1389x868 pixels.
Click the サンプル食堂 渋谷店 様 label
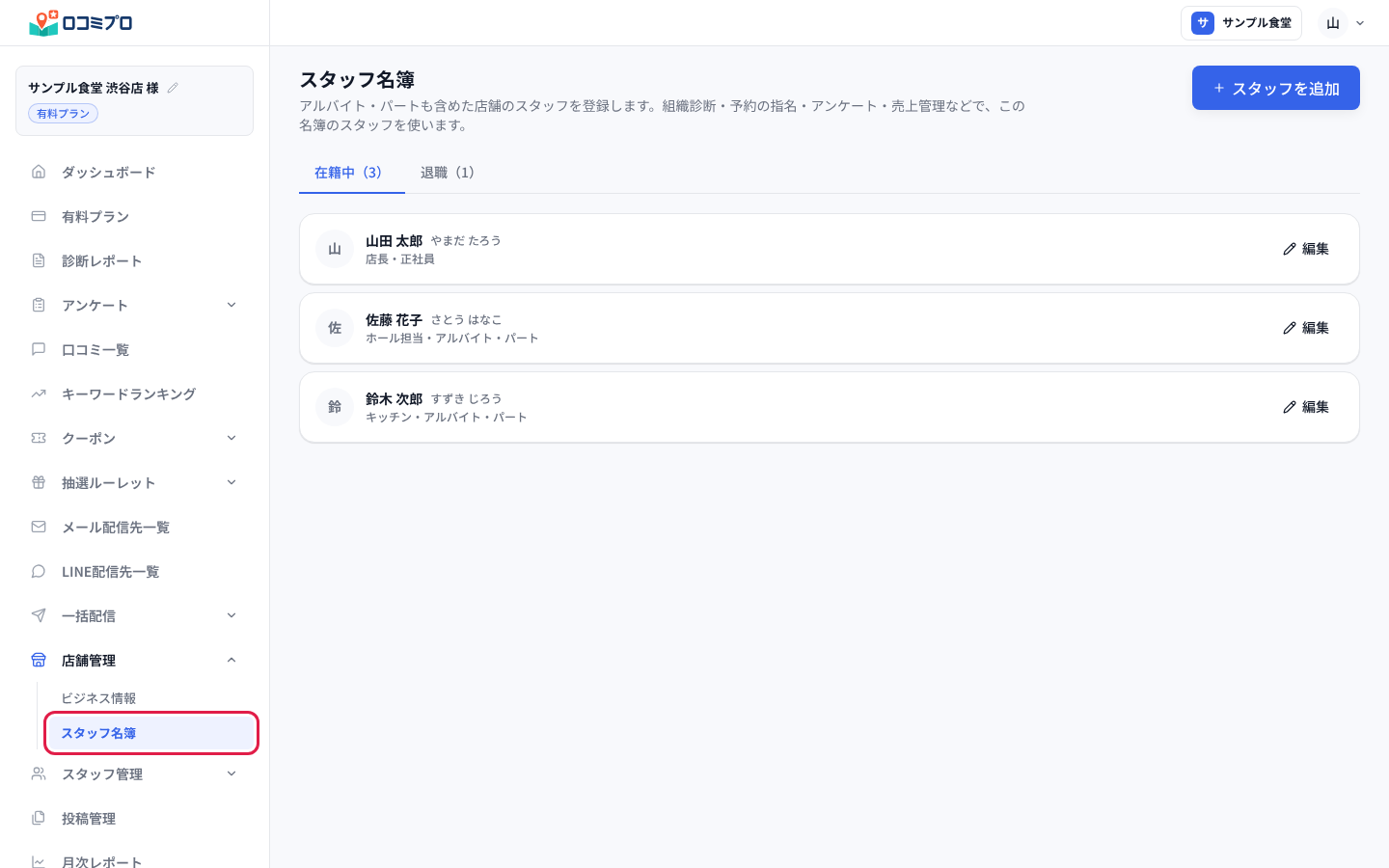(x=94, y=88)
